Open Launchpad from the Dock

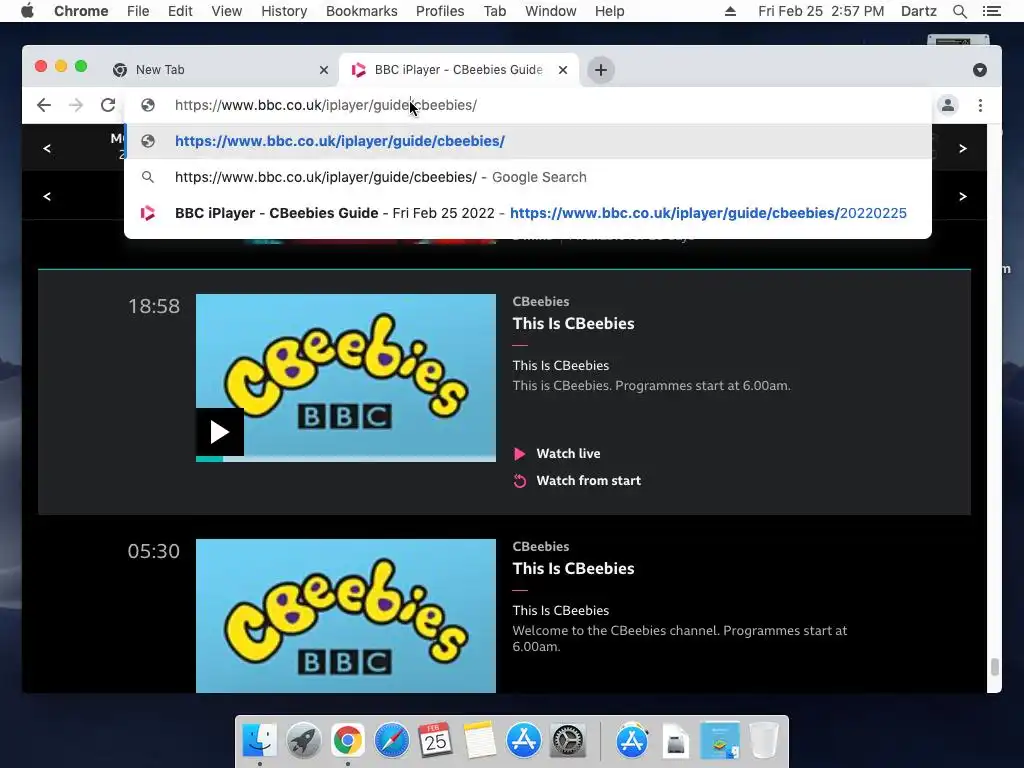pyautogui.click(x=304, y=740)
